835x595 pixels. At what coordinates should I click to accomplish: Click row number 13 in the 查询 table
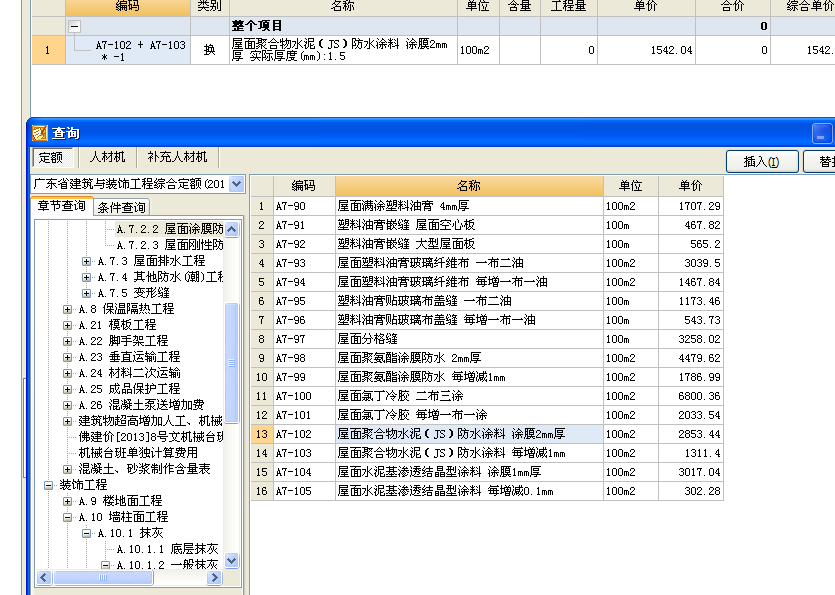pyautogui.click(x=262, y=434)
